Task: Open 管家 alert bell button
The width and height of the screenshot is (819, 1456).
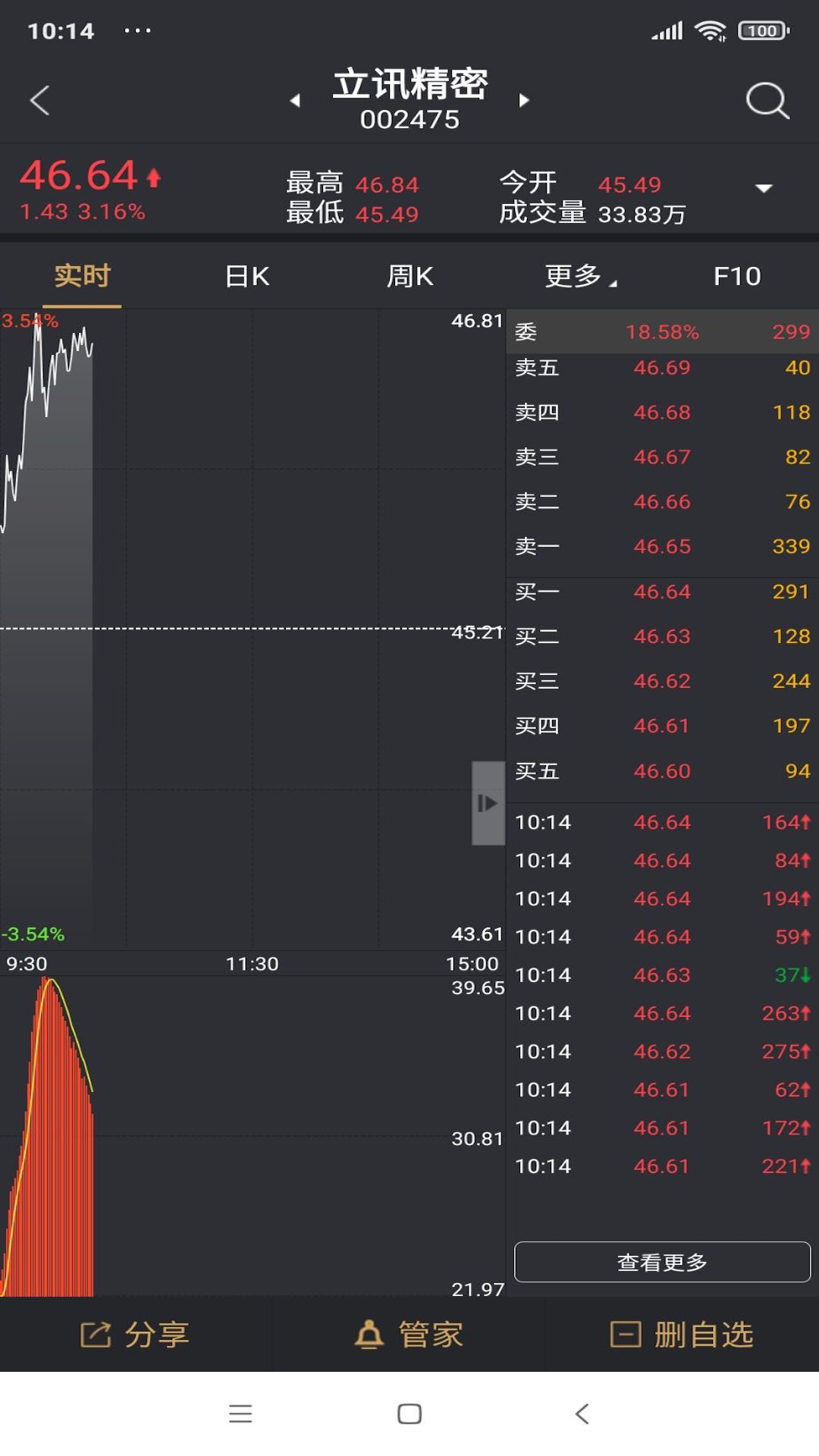Action: (409, 1335)
